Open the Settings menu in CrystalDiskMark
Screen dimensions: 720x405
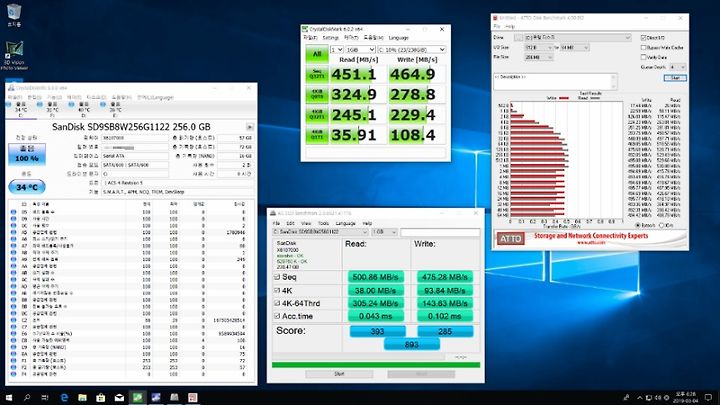330,38
